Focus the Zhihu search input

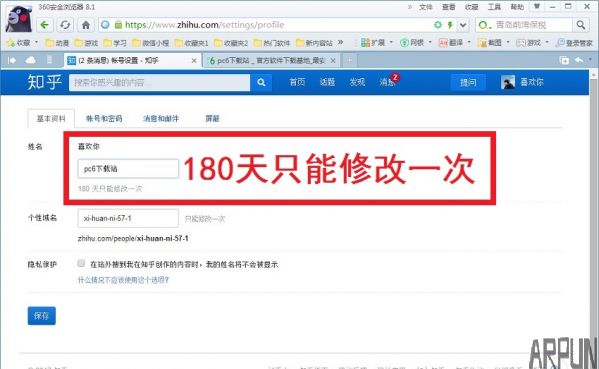tap(159, 83)
